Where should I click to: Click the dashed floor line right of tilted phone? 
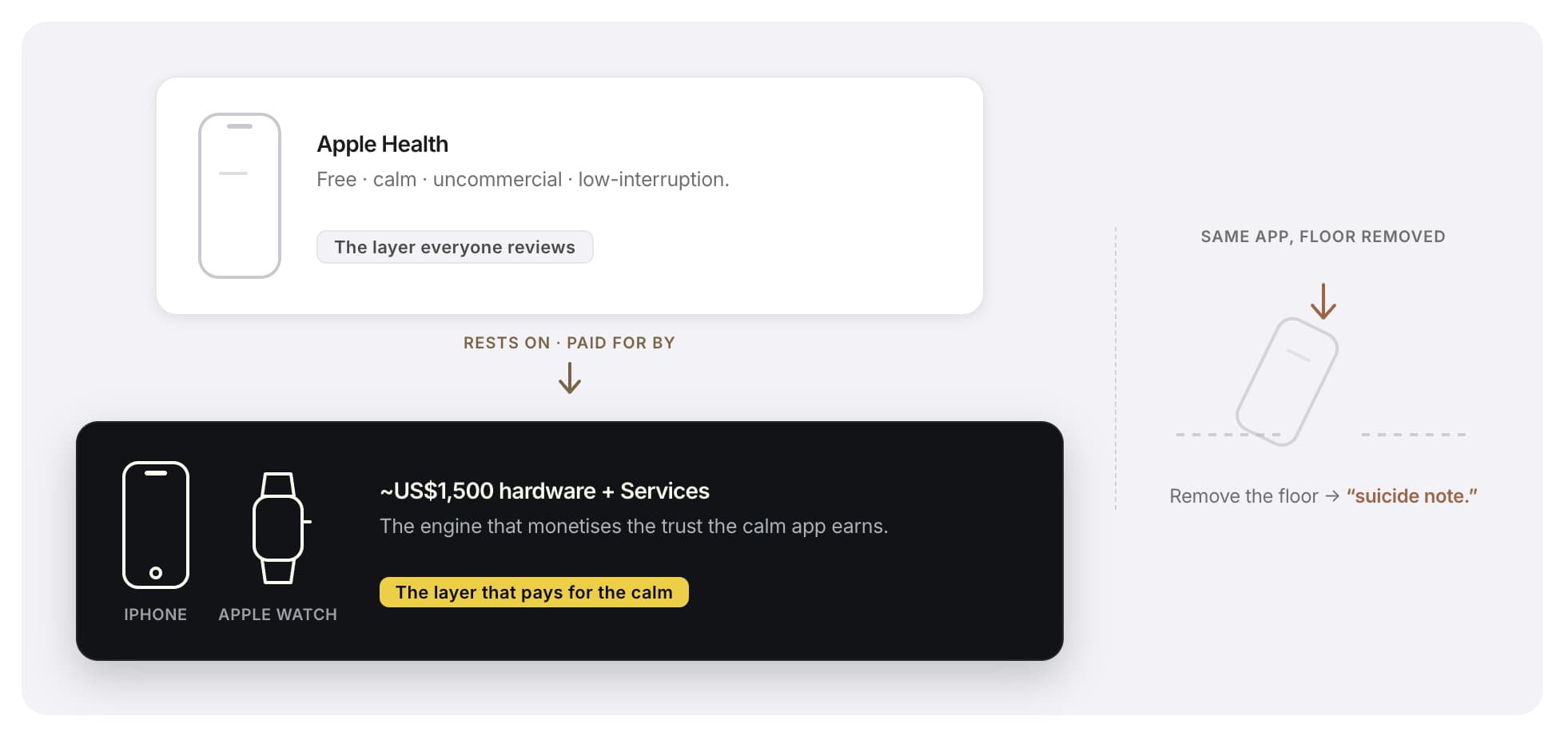click(x=1413, y=435)
